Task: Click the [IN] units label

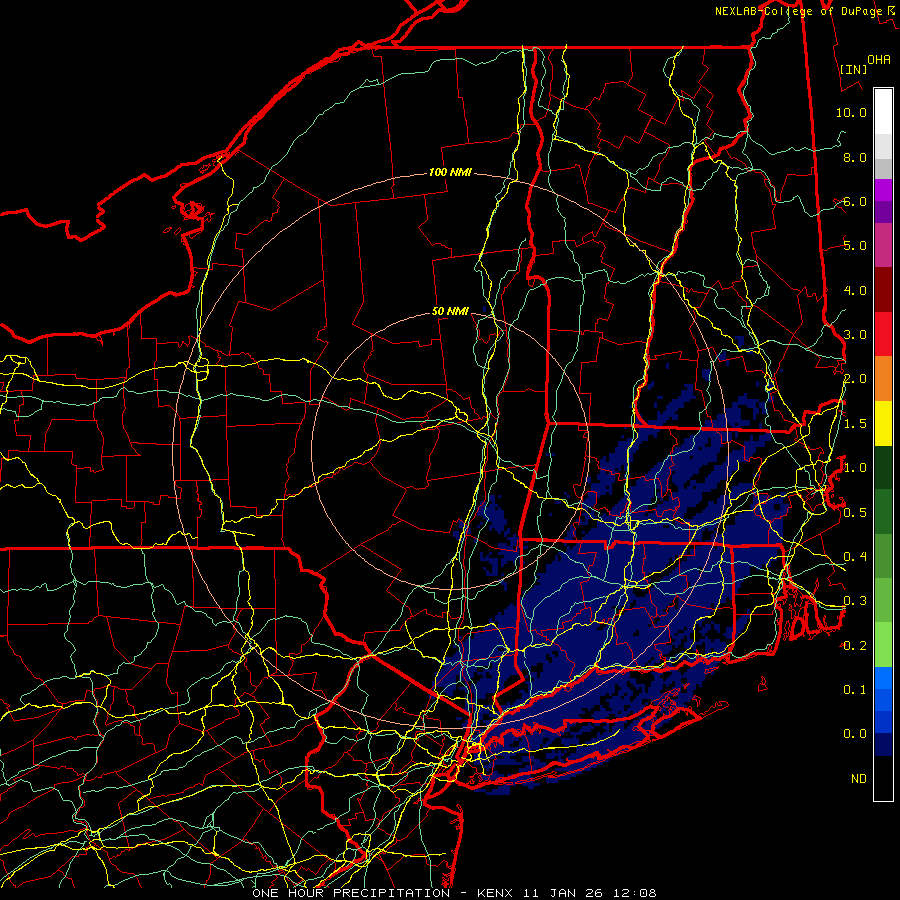Action: [x=853, y=69]
